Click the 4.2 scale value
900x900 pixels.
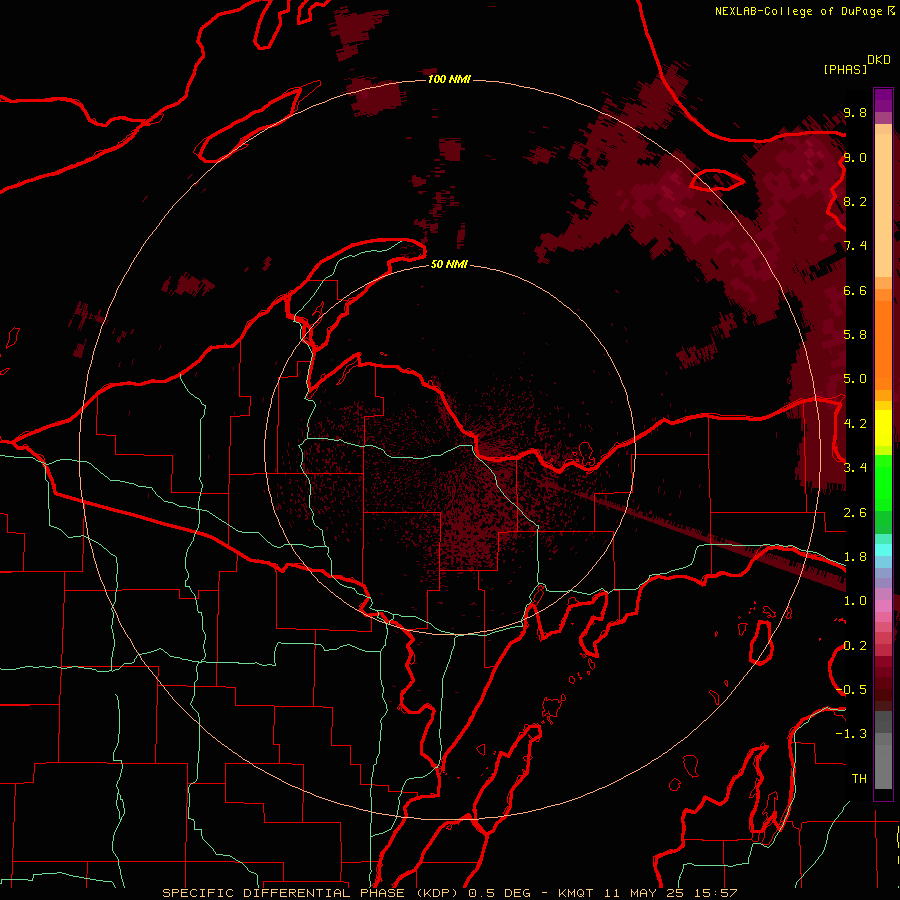[x=855, y=424]
